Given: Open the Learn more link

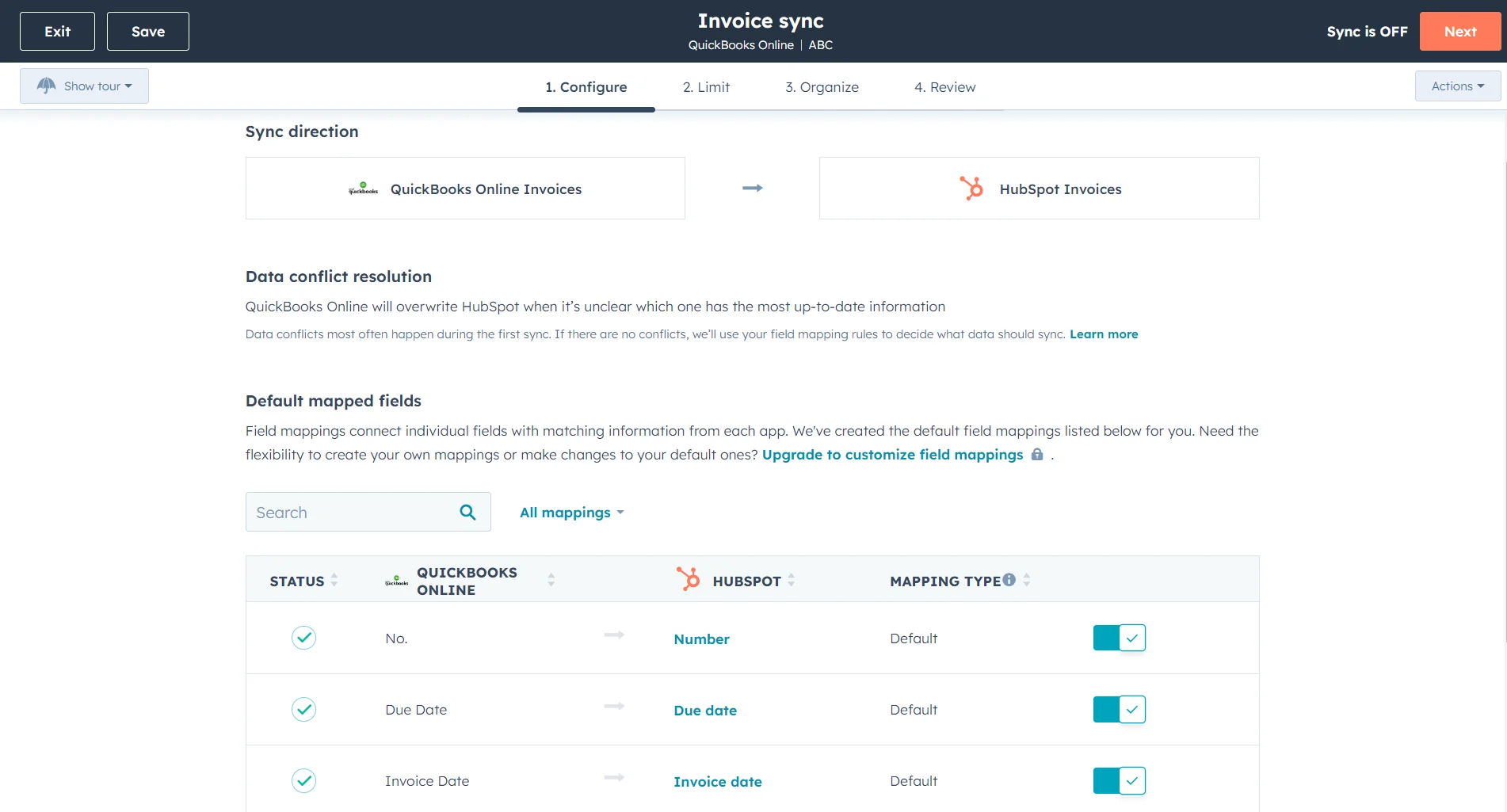Looking at the screenshot, I should click(x=1104, y=334).
